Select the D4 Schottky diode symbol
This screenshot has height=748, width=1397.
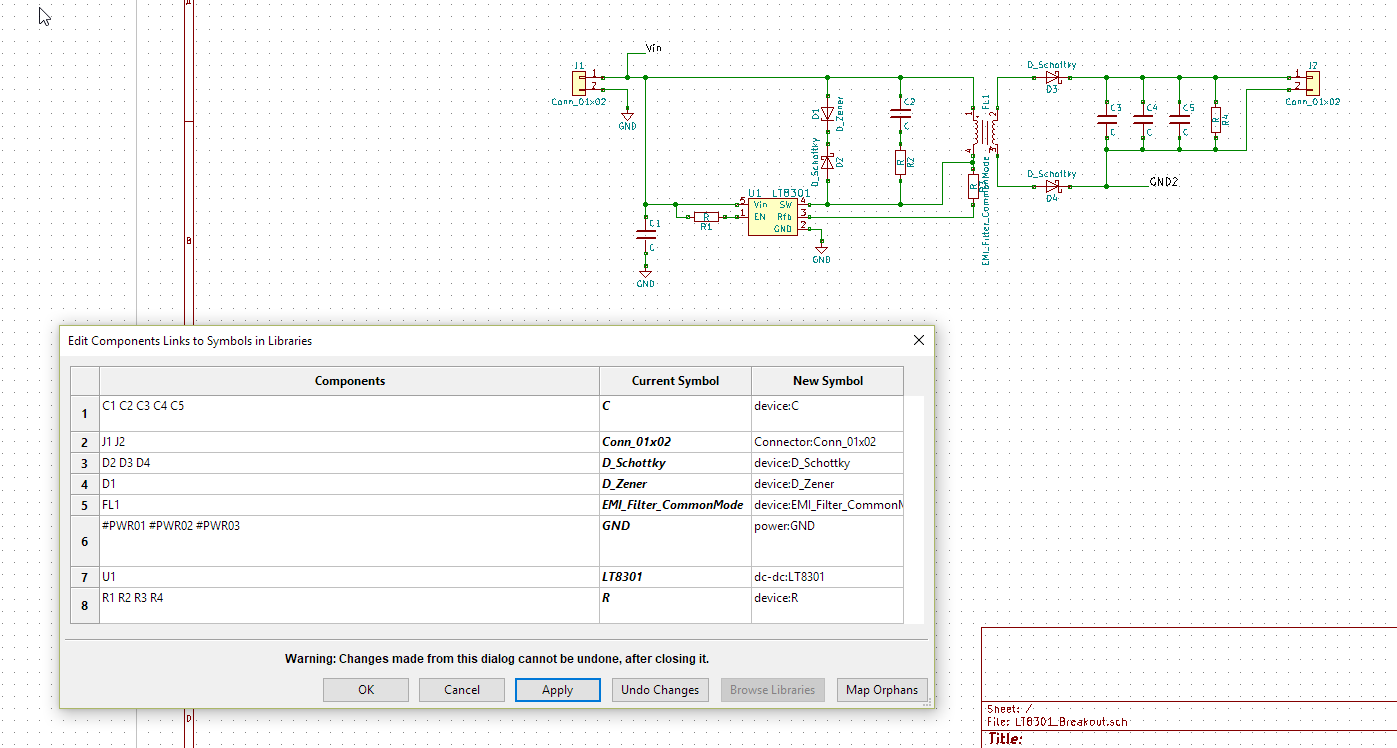click(1052, 186)
